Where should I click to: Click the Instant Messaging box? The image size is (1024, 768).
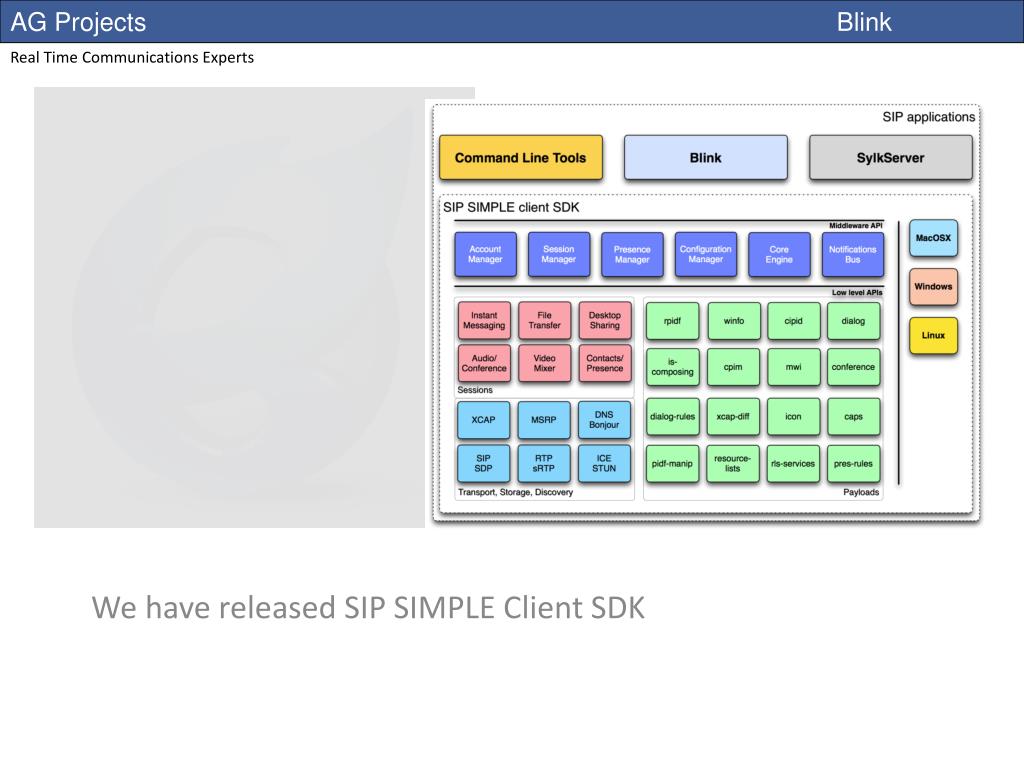(484, 320)
